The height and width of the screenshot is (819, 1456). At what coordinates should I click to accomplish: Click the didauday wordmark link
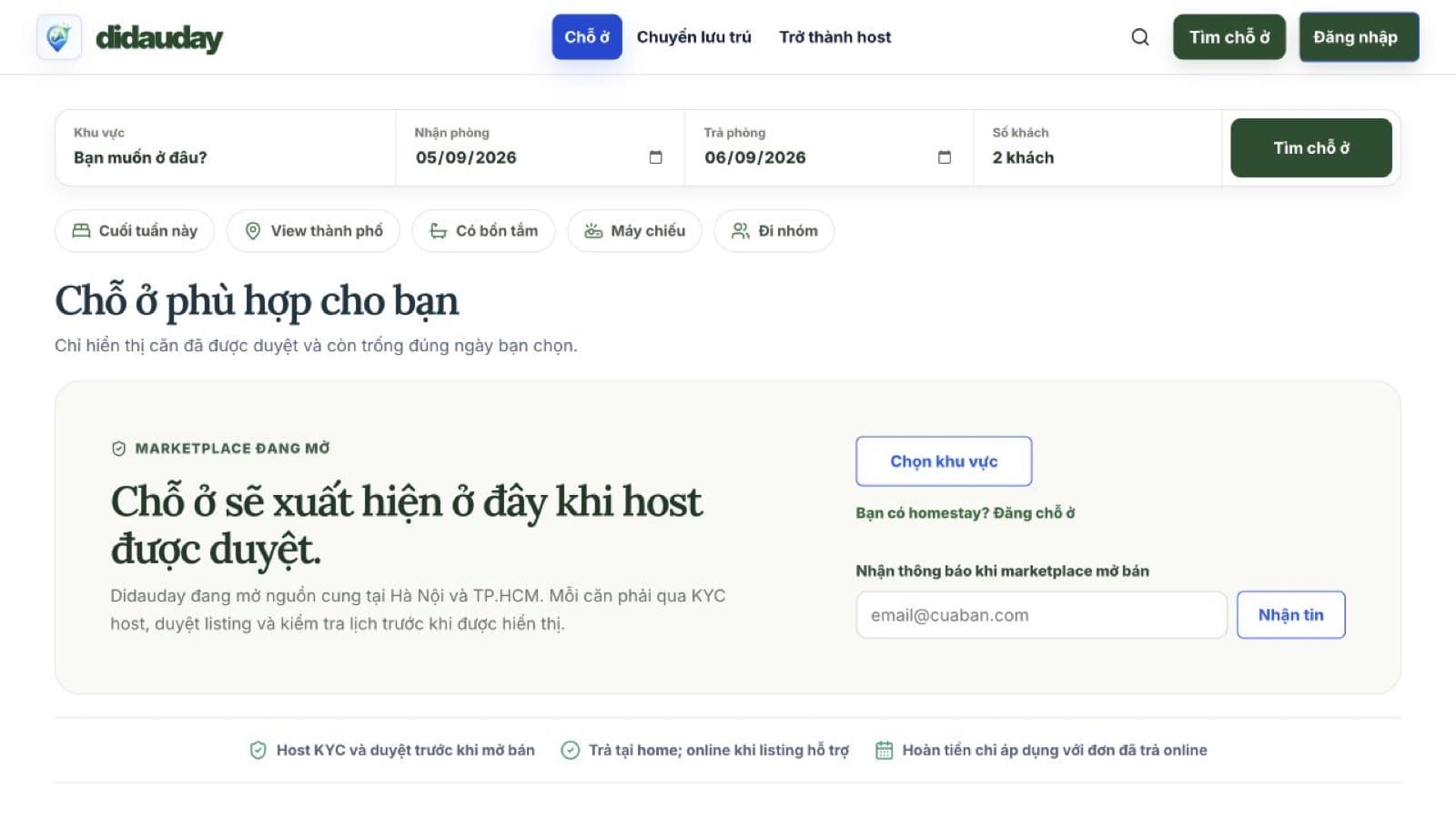(159, 37)
